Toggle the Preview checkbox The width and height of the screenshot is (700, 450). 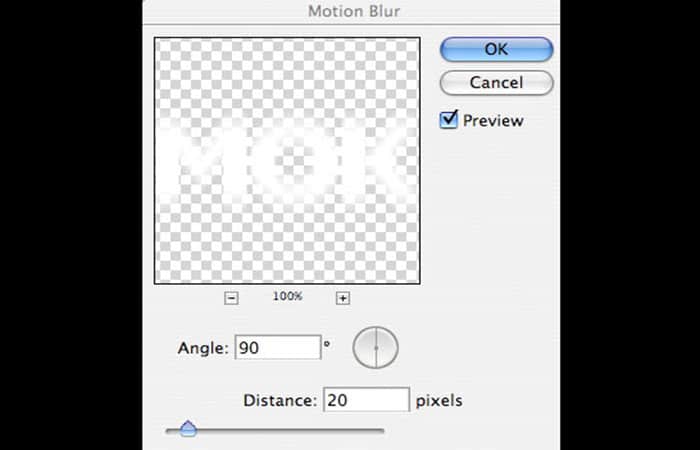point(449,120)
